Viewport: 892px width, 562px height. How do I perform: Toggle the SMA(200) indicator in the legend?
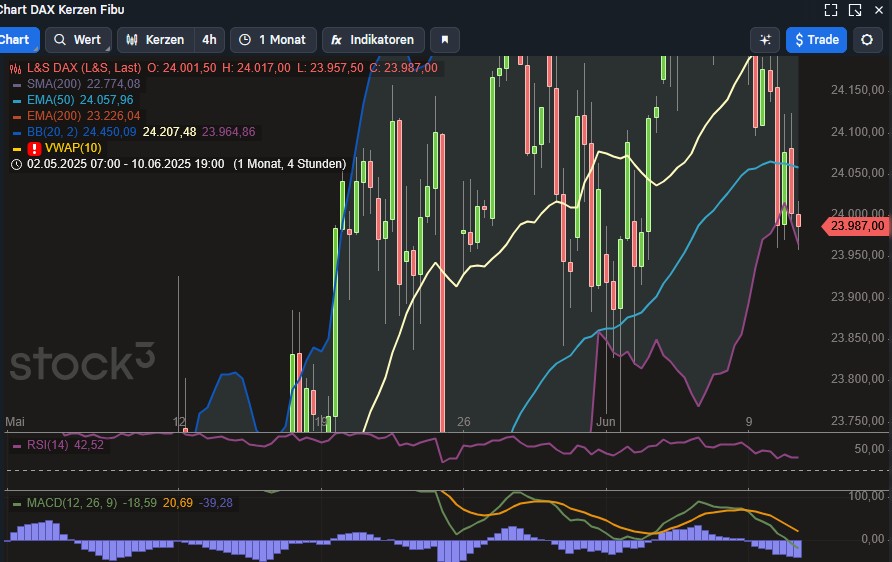[x=56, y=84]
